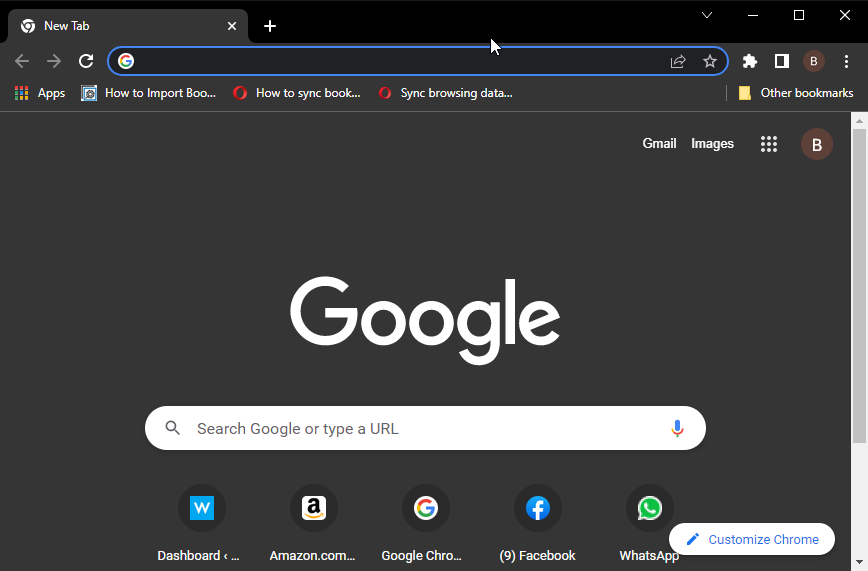This screenshot has width=868, height=571.
Task: Start voice search with microphone icon
Action: 677,428
